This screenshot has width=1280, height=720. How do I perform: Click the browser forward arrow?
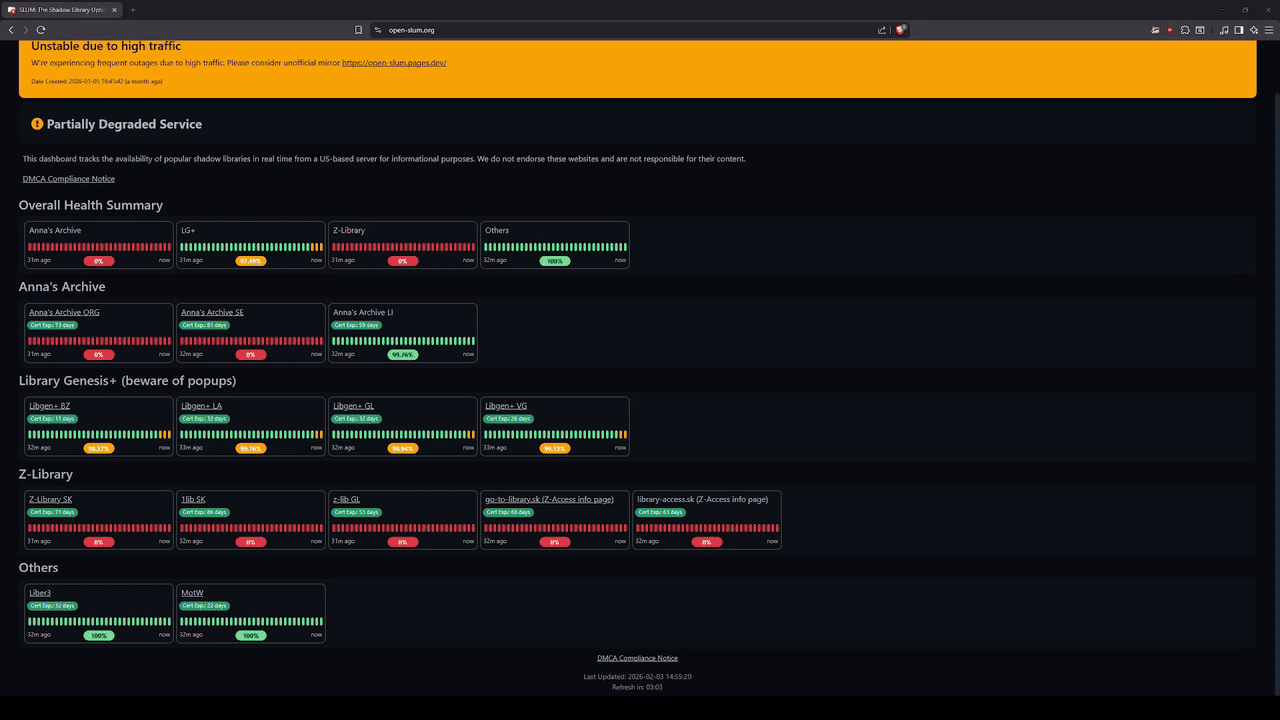[x=26, y=30]
